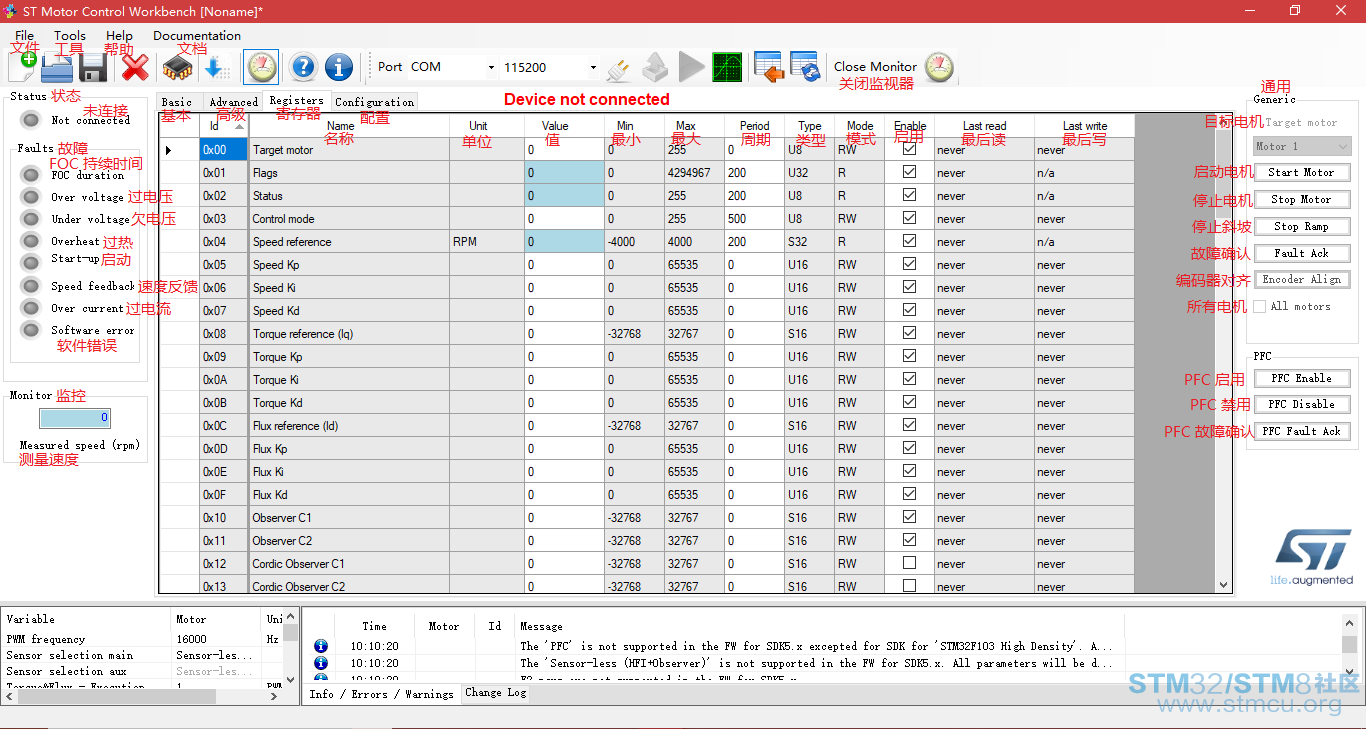Click the Overheat fault LED
Screen dimensions: 1366x729
[x=31, y=241]
